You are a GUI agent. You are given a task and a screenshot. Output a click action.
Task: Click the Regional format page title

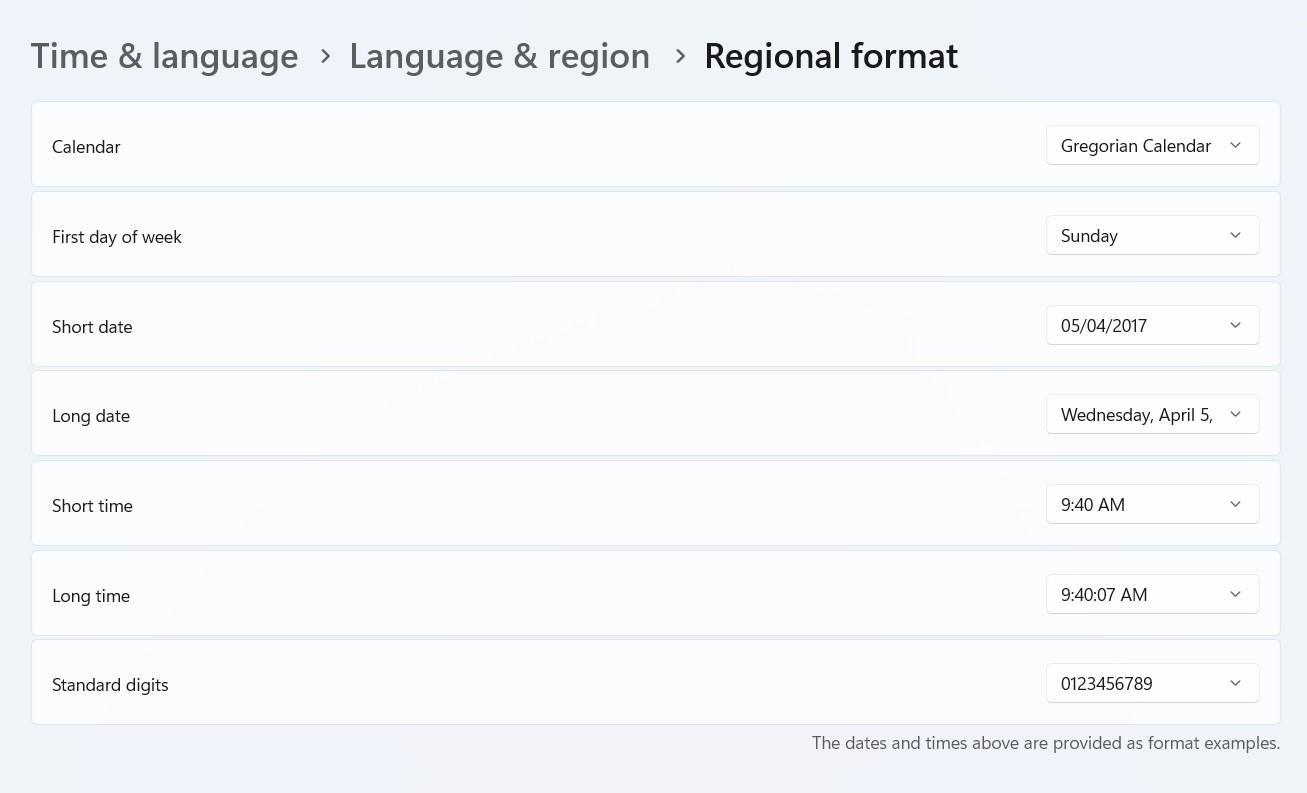(831, 56)
